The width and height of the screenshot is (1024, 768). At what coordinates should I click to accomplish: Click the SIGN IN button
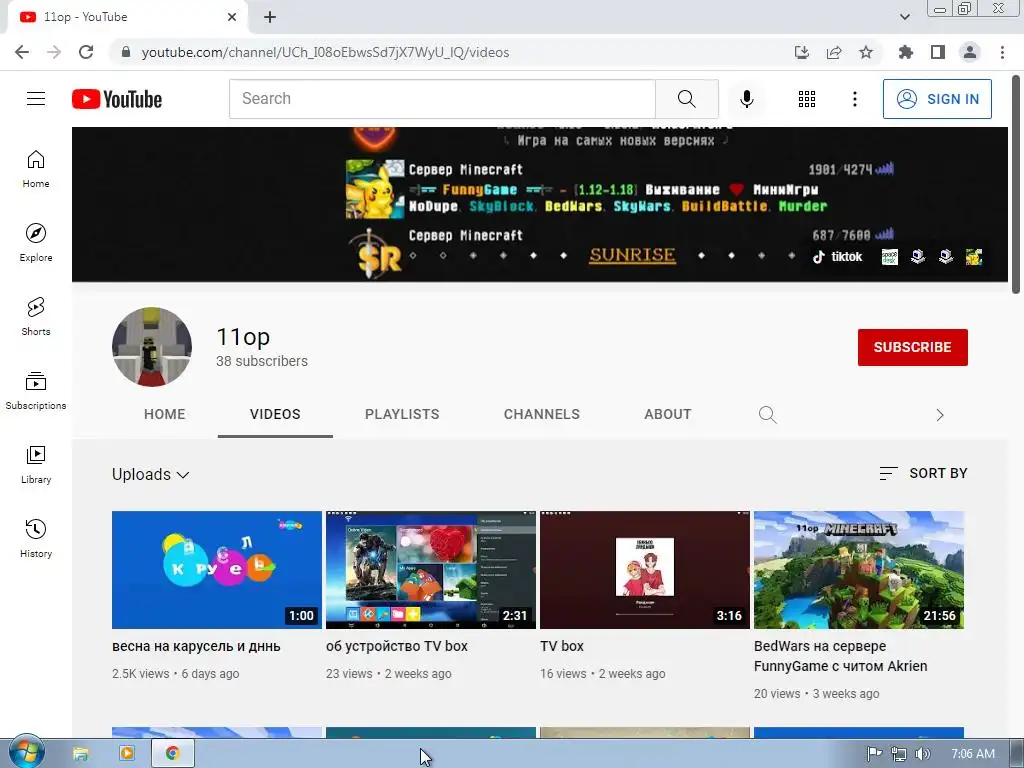[937, 99]
